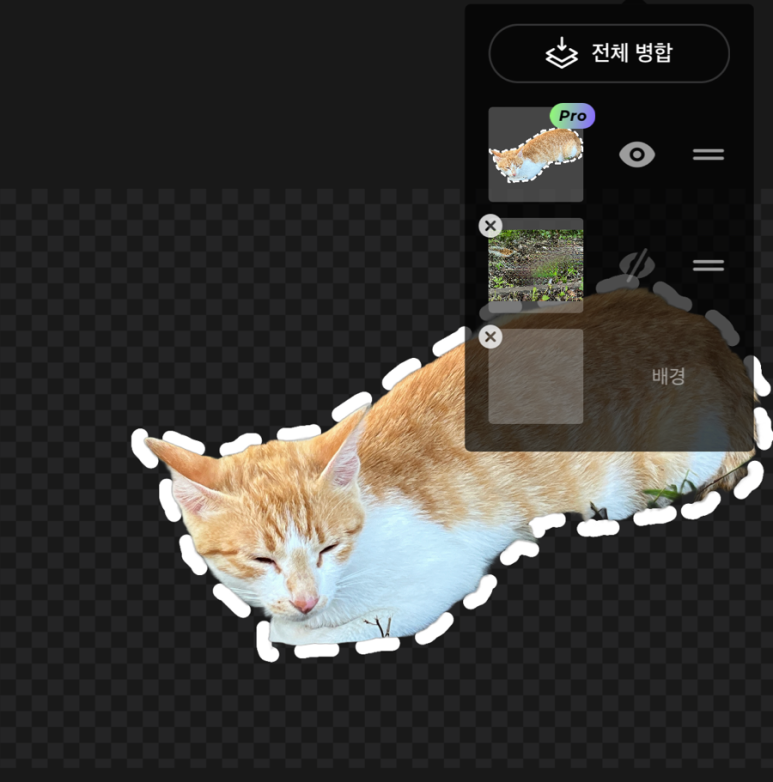
Task: Hide the cat cutout layer with eye icon
Action: [x=637, y=155]
